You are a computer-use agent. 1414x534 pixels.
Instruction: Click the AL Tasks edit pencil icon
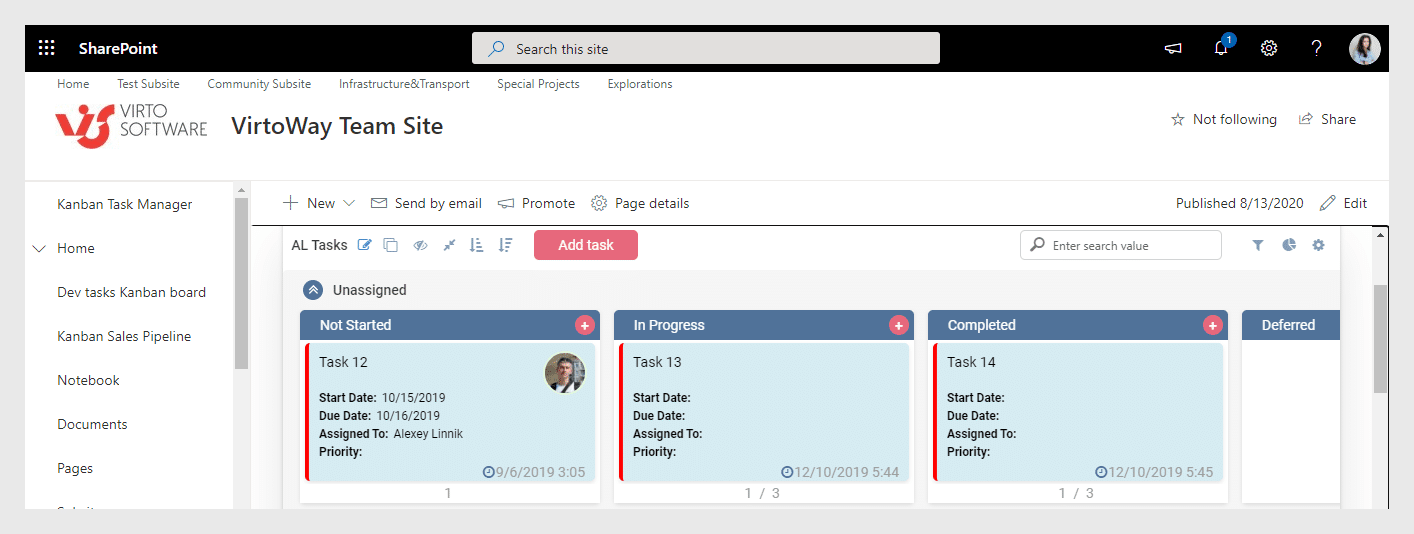(365, 245)
